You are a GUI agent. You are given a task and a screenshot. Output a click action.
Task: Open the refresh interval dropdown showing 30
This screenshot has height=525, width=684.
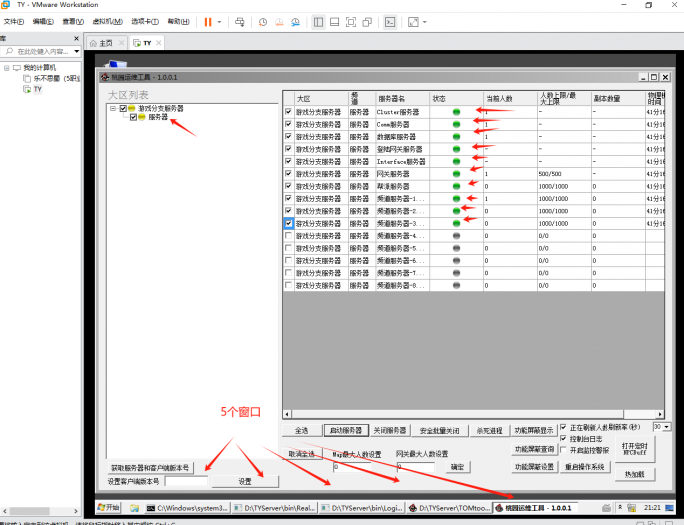pyautogui.click(x=667, y=426)
